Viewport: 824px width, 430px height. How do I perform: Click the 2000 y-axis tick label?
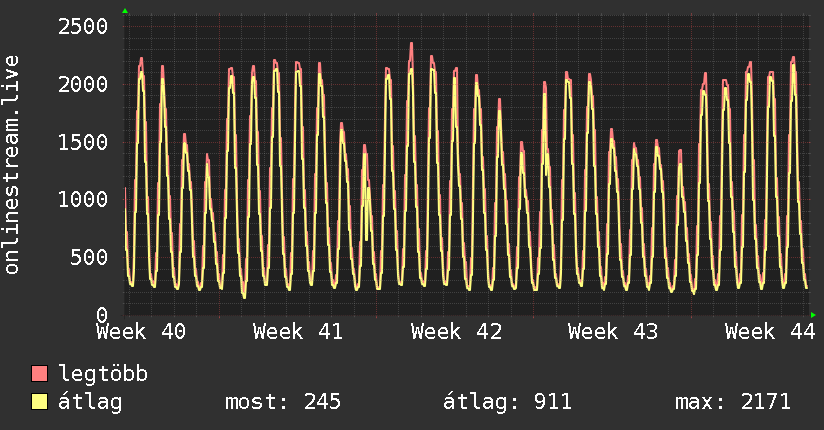(83, 84)
